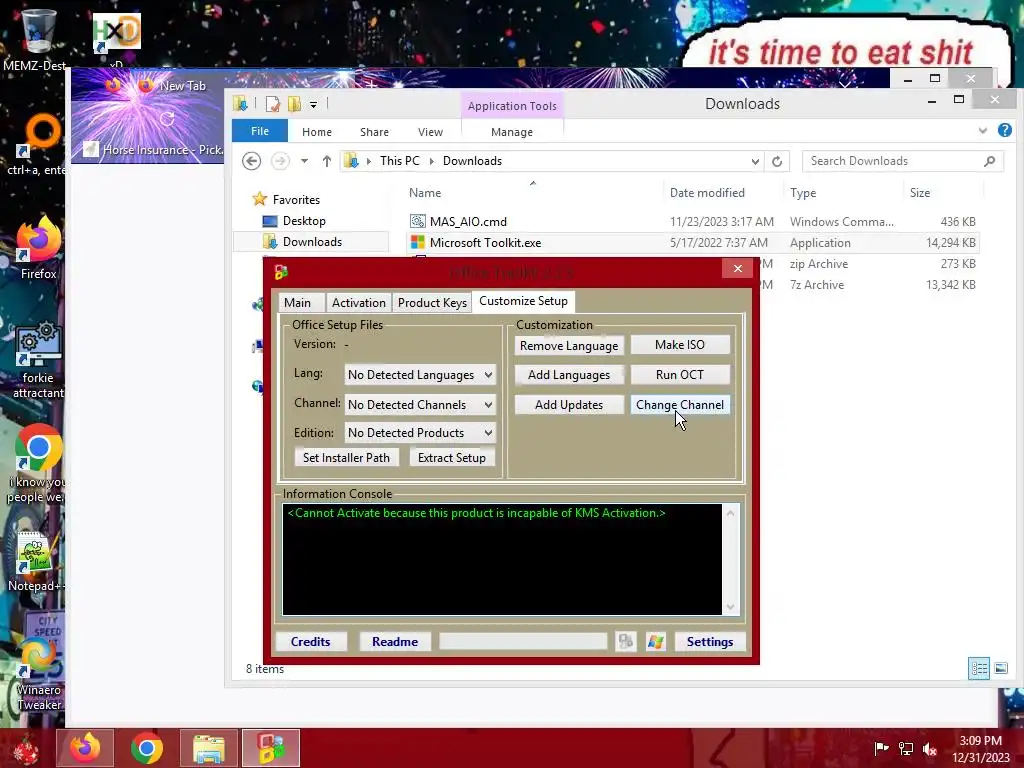
Task: Open File Explorer from the taskbar
Action: 209,748
